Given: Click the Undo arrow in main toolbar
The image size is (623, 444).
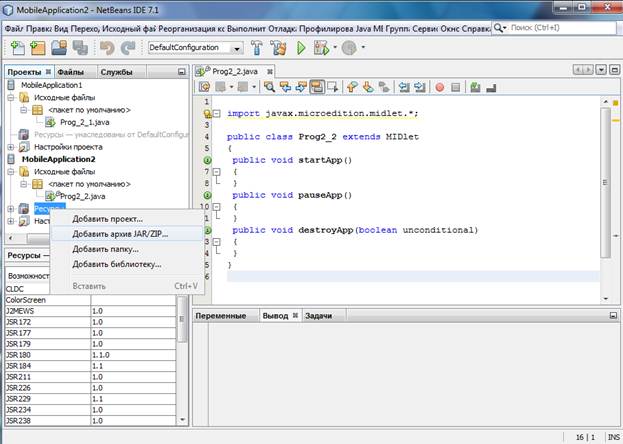Looking at the screenshot, I should (x=106, y=48).
